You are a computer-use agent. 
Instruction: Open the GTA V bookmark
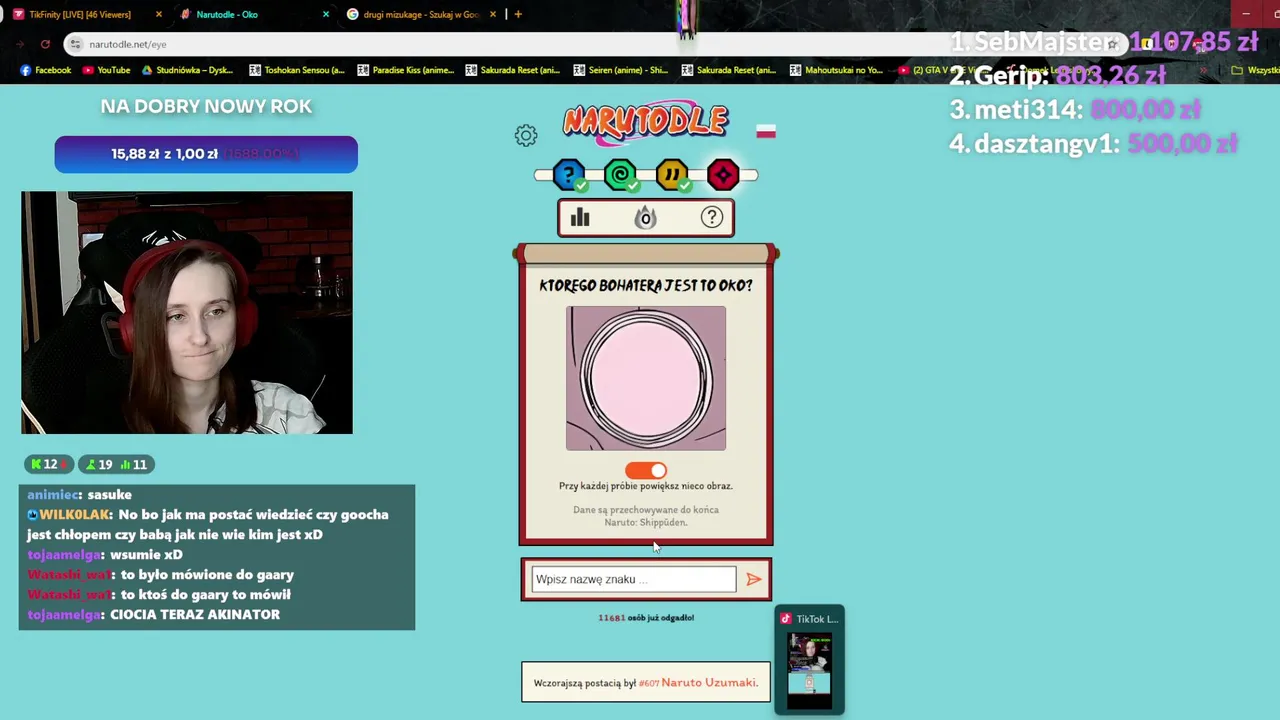[x=945, y=70]
